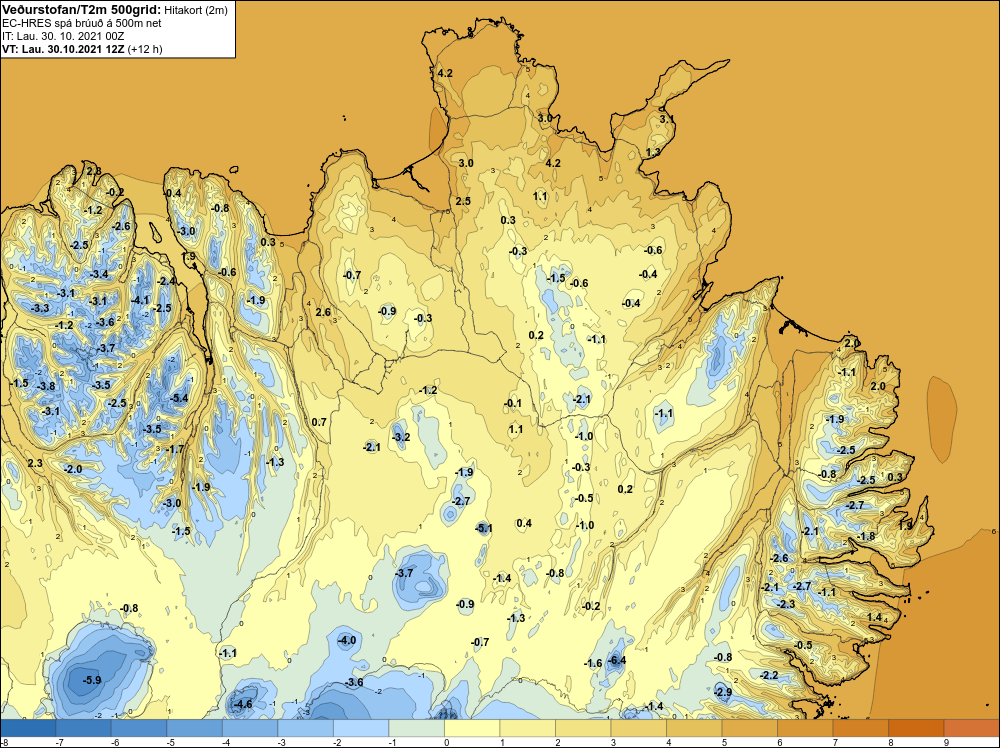Click the line "EC-HRES spá brúuð á 500m net"
Screen dimensions: 1000x748
pyautogui.click(x=81, y=23)
